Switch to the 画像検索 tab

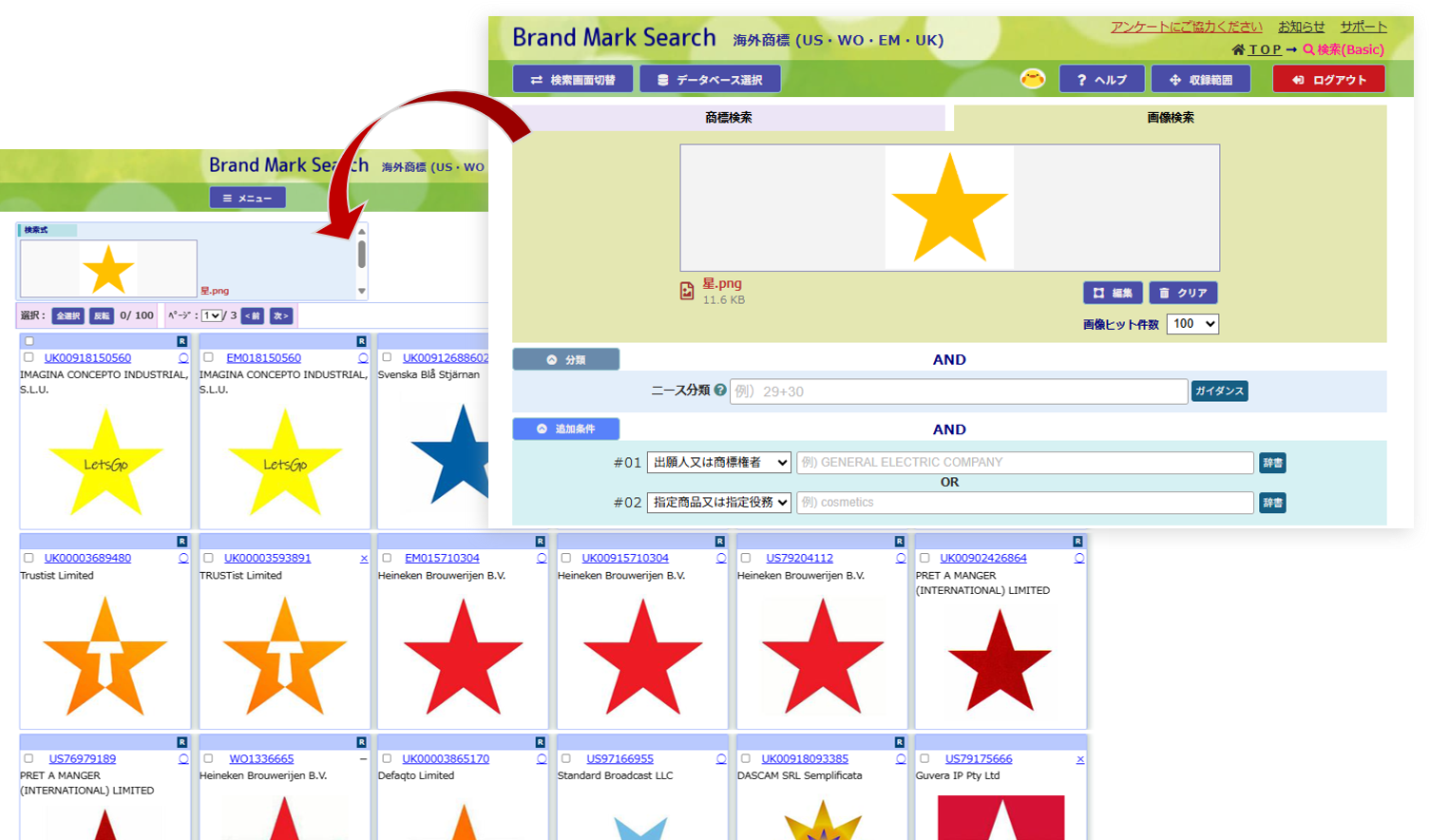tap(1171, 118)
